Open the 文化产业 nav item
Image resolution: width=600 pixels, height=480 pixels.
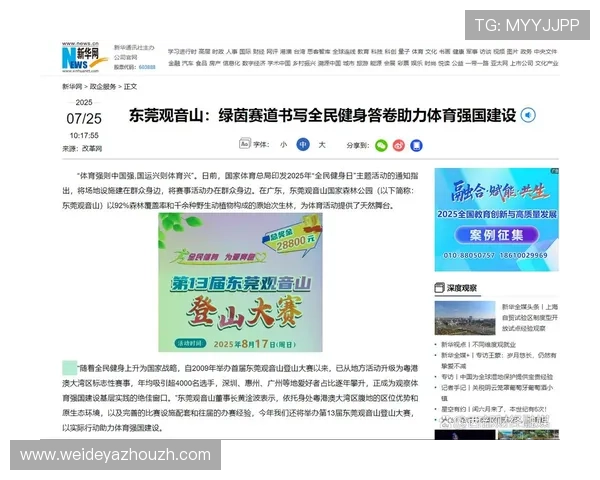click(x=546, y=63)
